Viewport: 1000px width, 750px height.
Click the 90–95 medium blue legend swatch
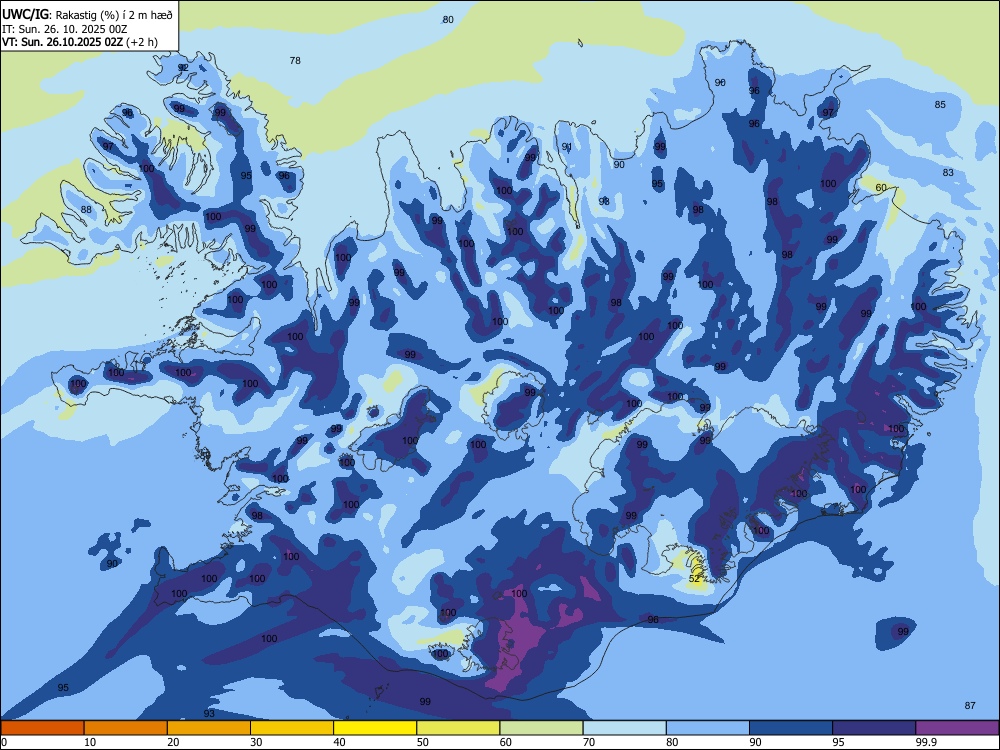(x=791, y=728)
